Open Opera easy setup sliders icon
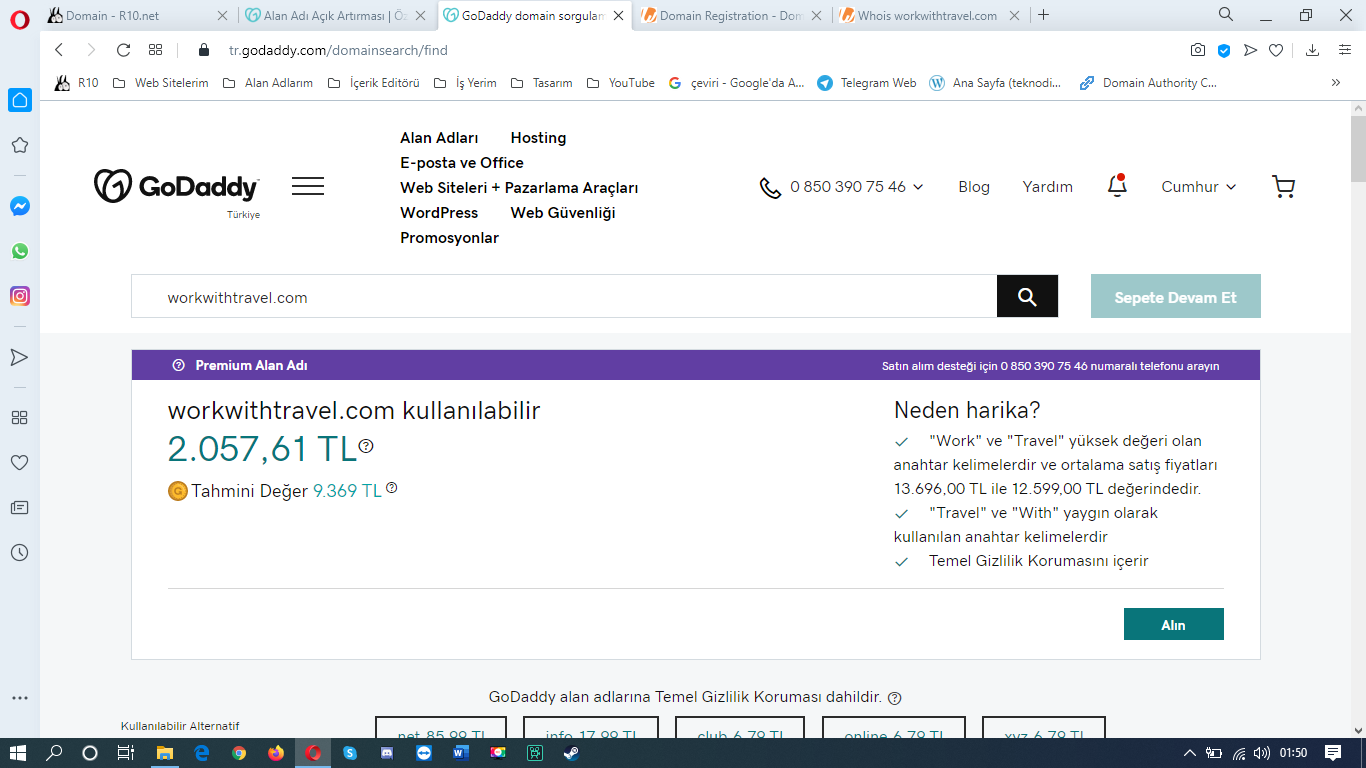This screenshot has height=768, width=1366. pos(1345,50)
